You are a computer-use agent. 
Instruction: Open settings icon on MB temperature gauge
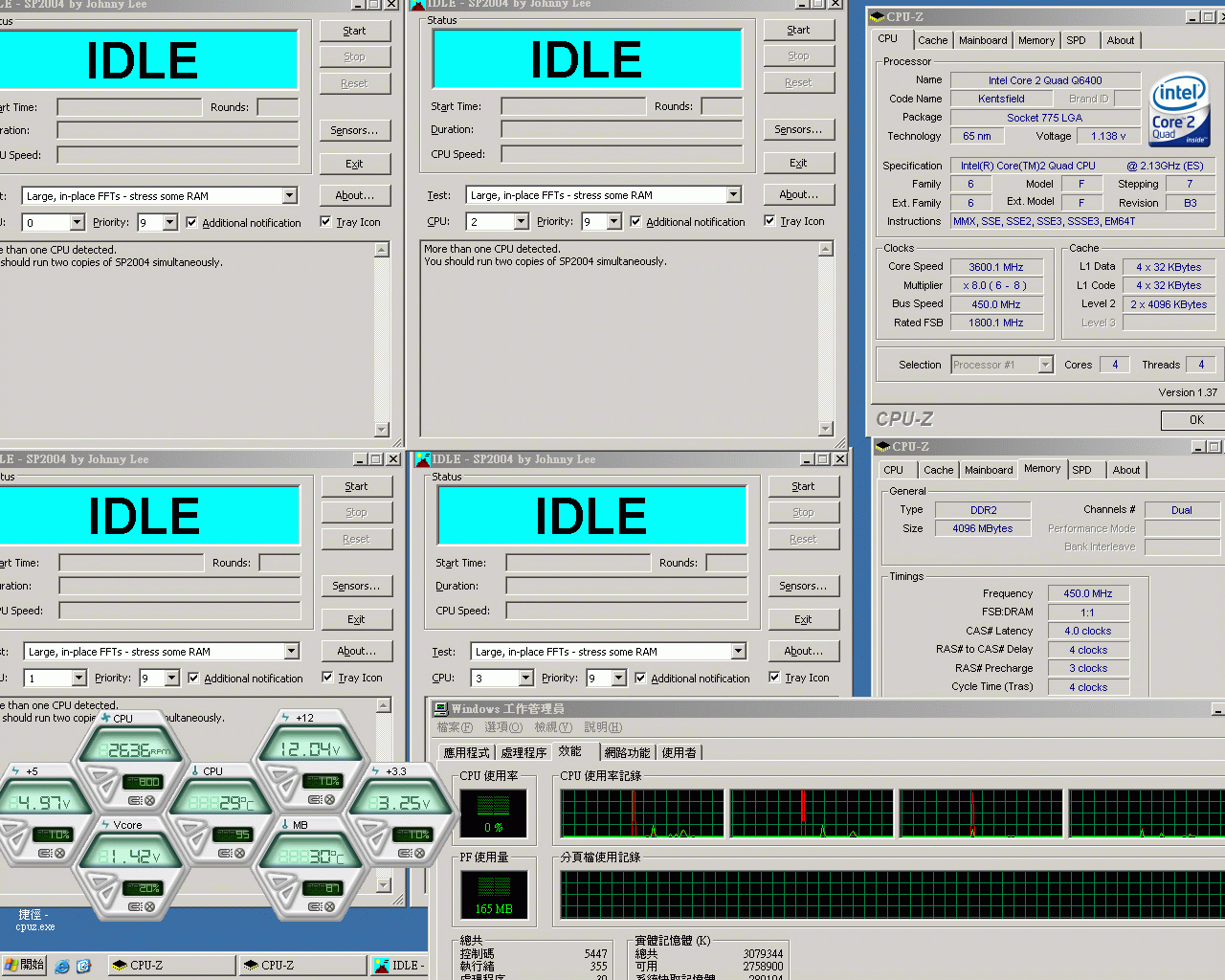coord(315,906)
